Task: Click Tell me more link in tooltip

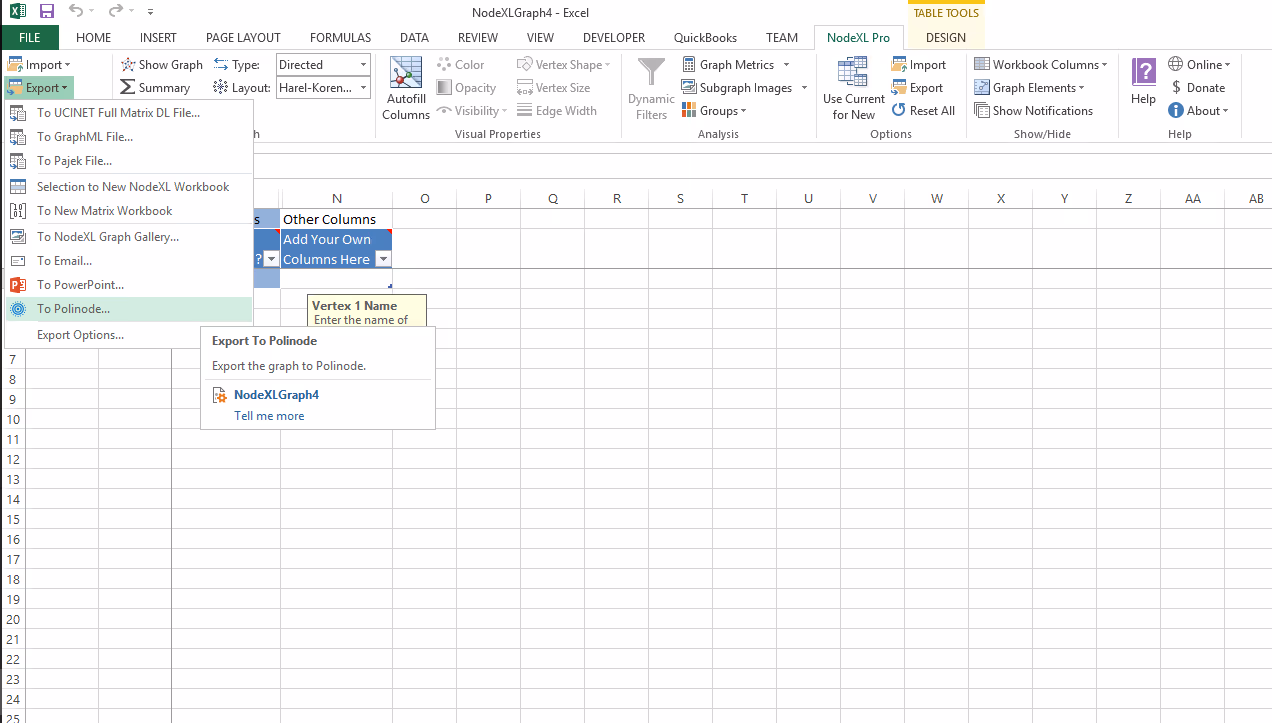Action: pyautogui.click(x=269, y=416)
